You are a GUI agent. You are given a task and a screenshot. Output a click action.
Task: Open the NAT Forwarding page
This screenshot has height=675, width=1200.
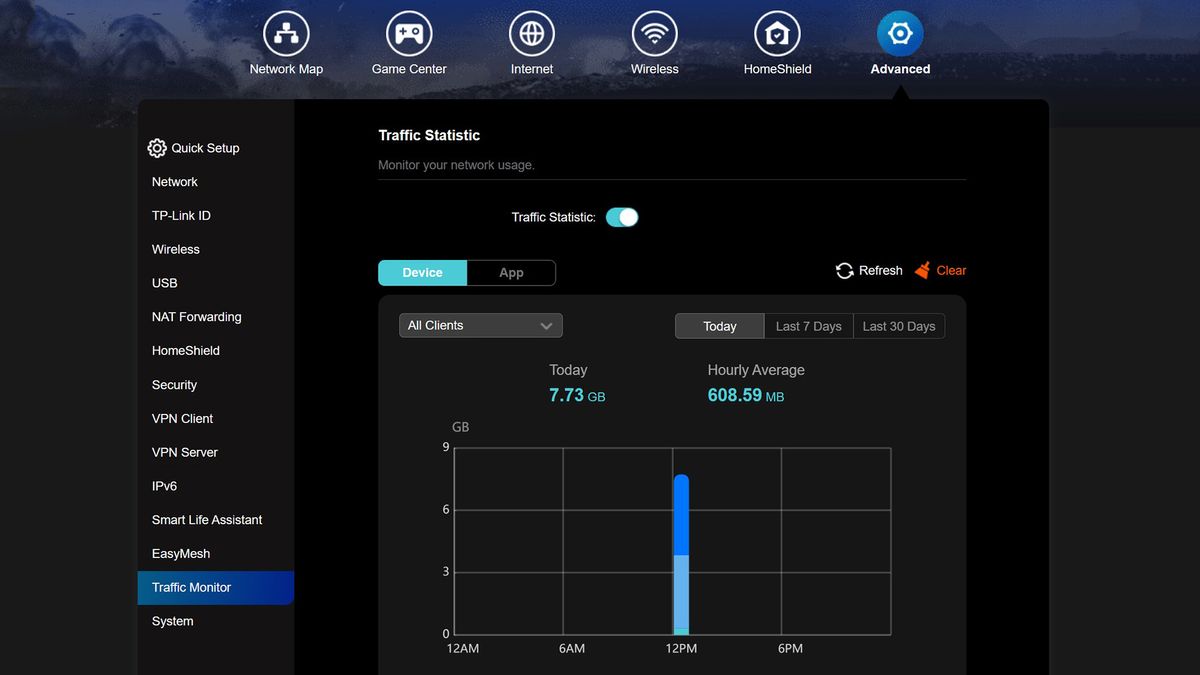(x=196, y=316)
